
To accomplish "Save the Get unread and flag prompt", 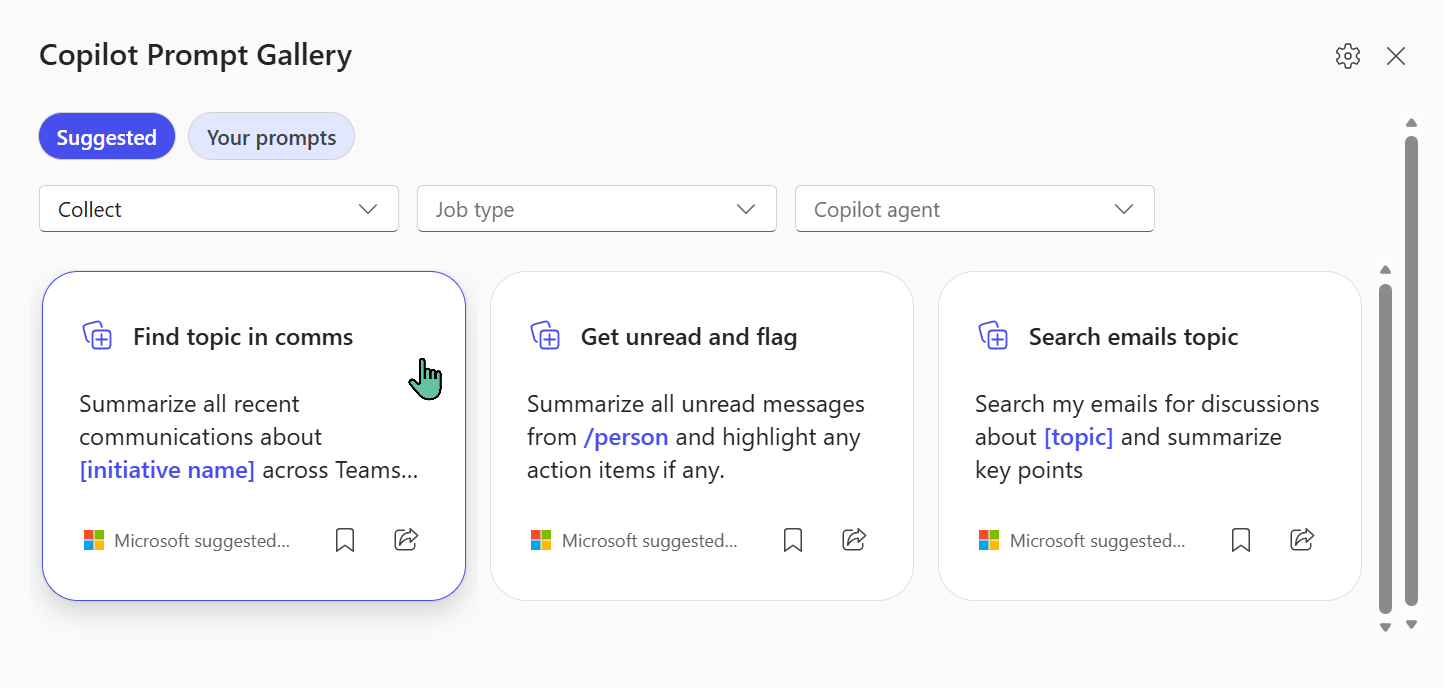I will [793, 540].
